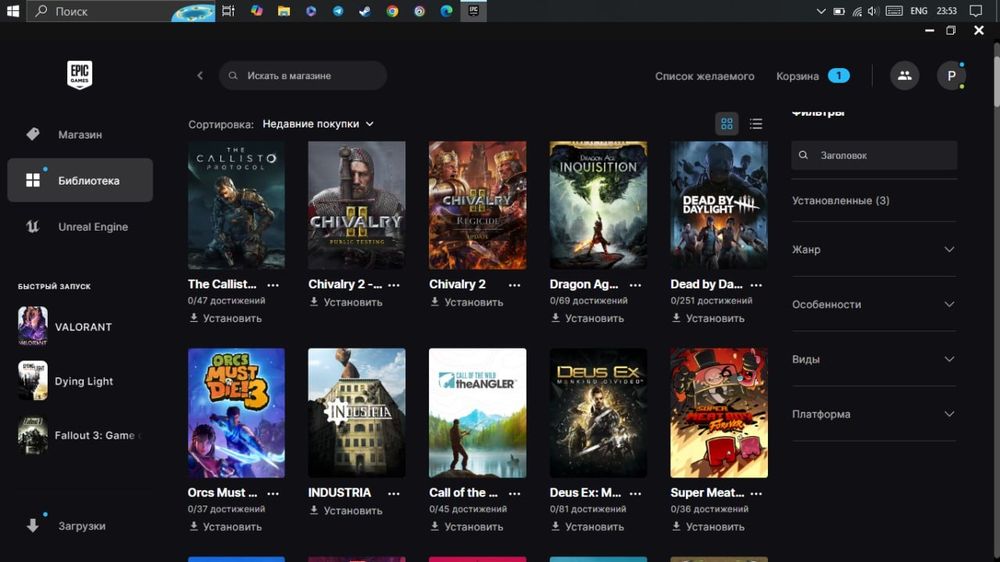Open Deus Ex cover art
Screen dimensions: 1000x562
pyautogui.click(x=598, y=413)
